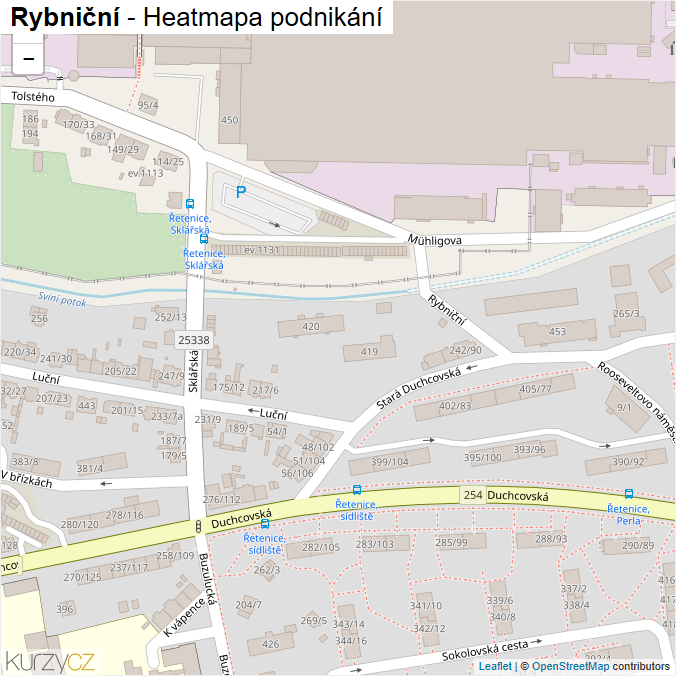Screen dimensions: 676x676
Task: Click building number 399/104
Action: coord(389,462)
